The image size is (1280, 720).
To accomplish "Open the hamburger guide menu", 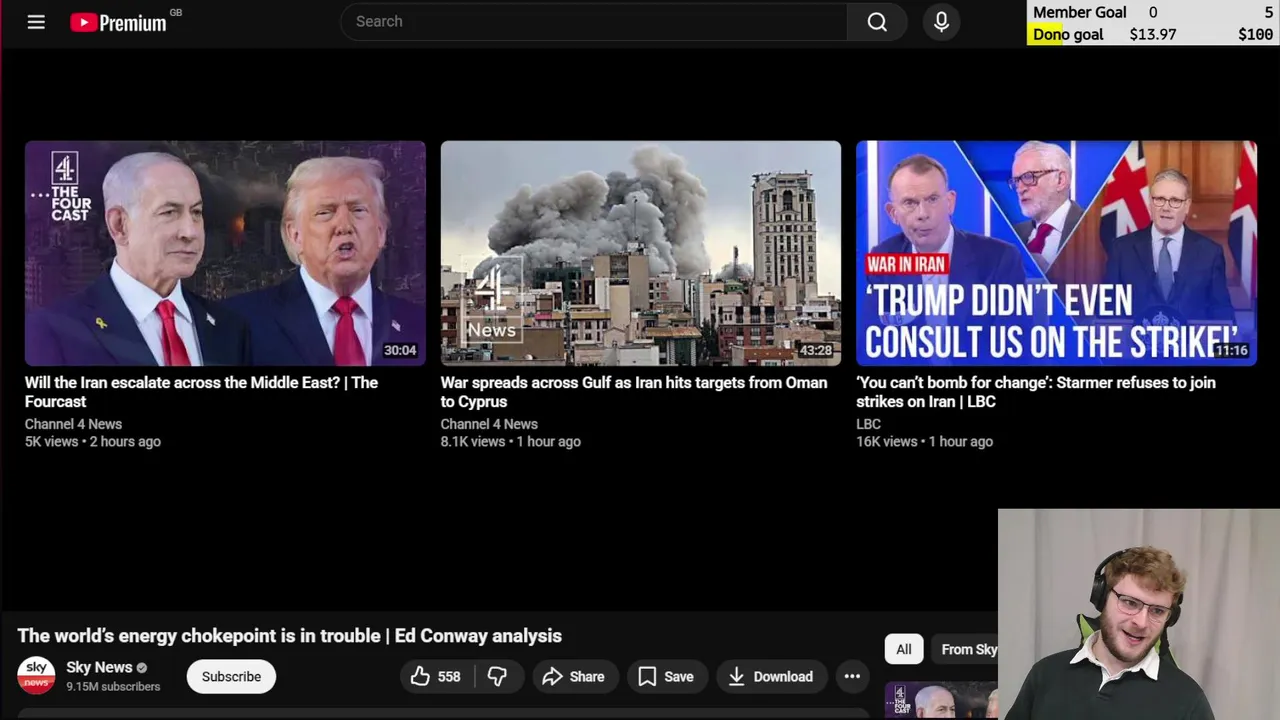I will click(36, 22).
